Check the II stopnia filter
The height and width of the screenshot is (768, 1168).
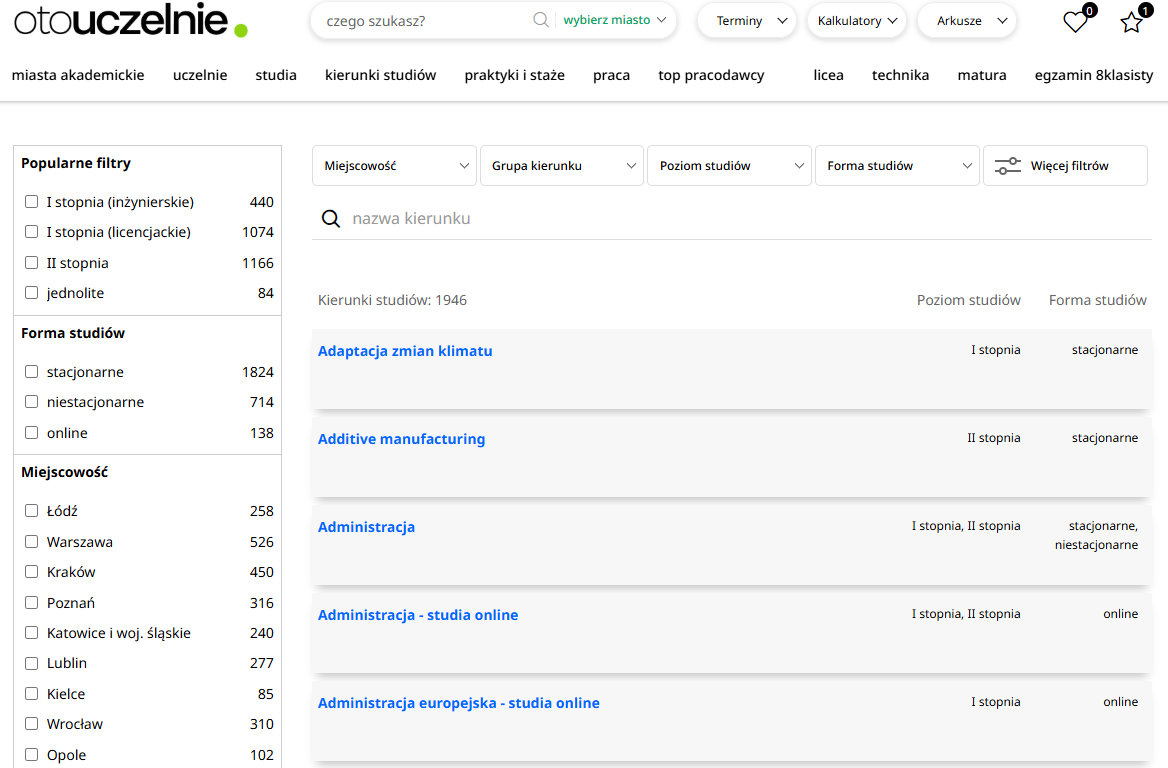pos(32,263)
